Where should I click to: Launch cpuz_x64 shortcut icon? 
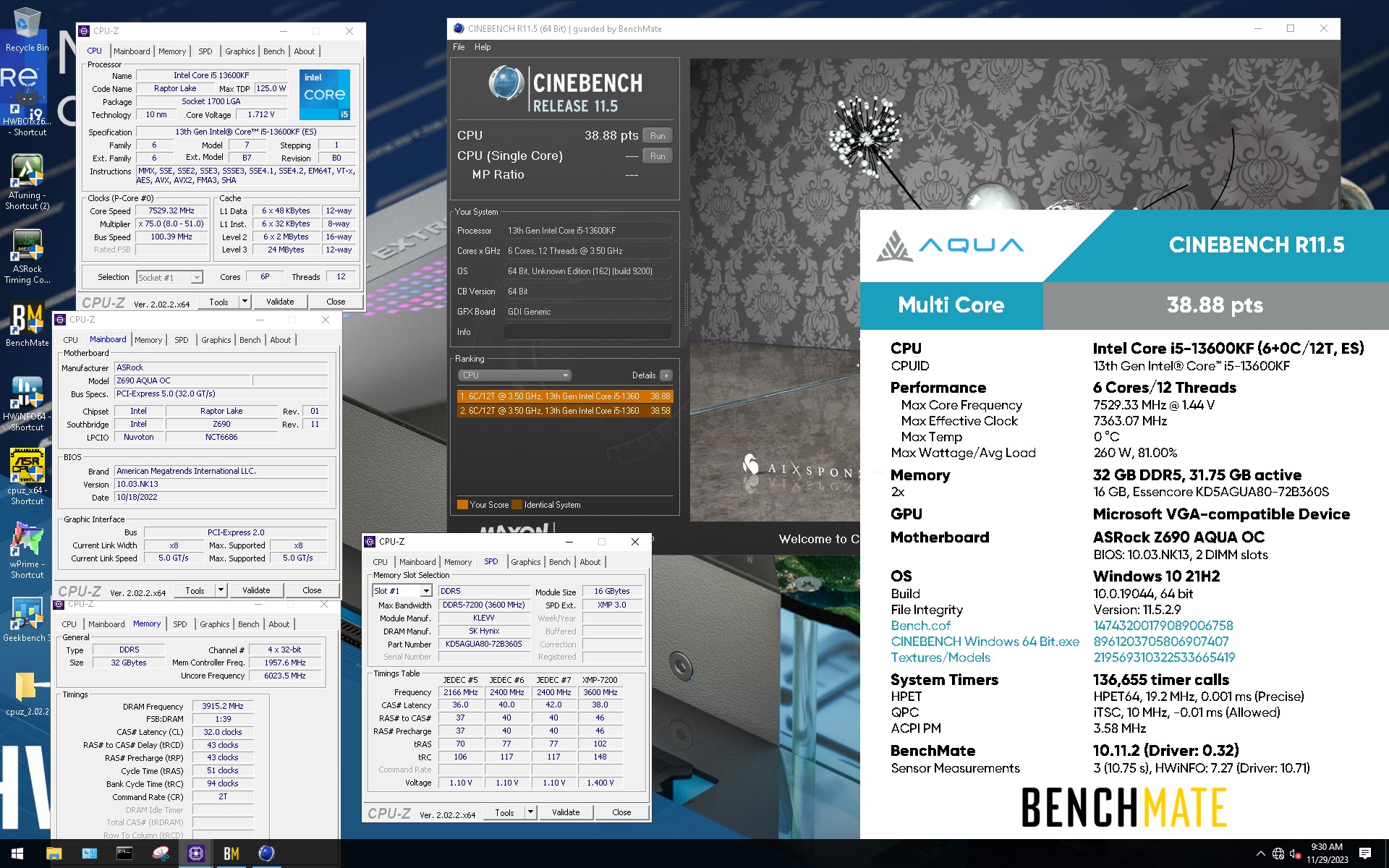(27, 477)
